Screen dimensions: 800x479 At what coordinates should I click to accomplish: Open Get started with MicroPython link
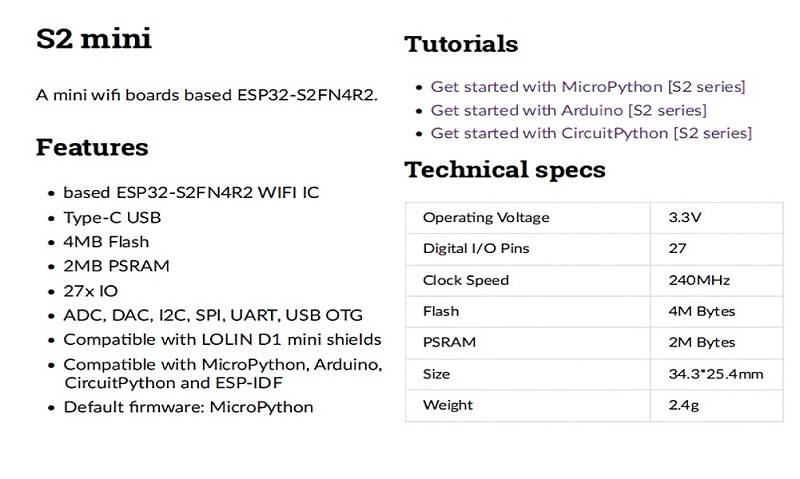coord(588,87)
